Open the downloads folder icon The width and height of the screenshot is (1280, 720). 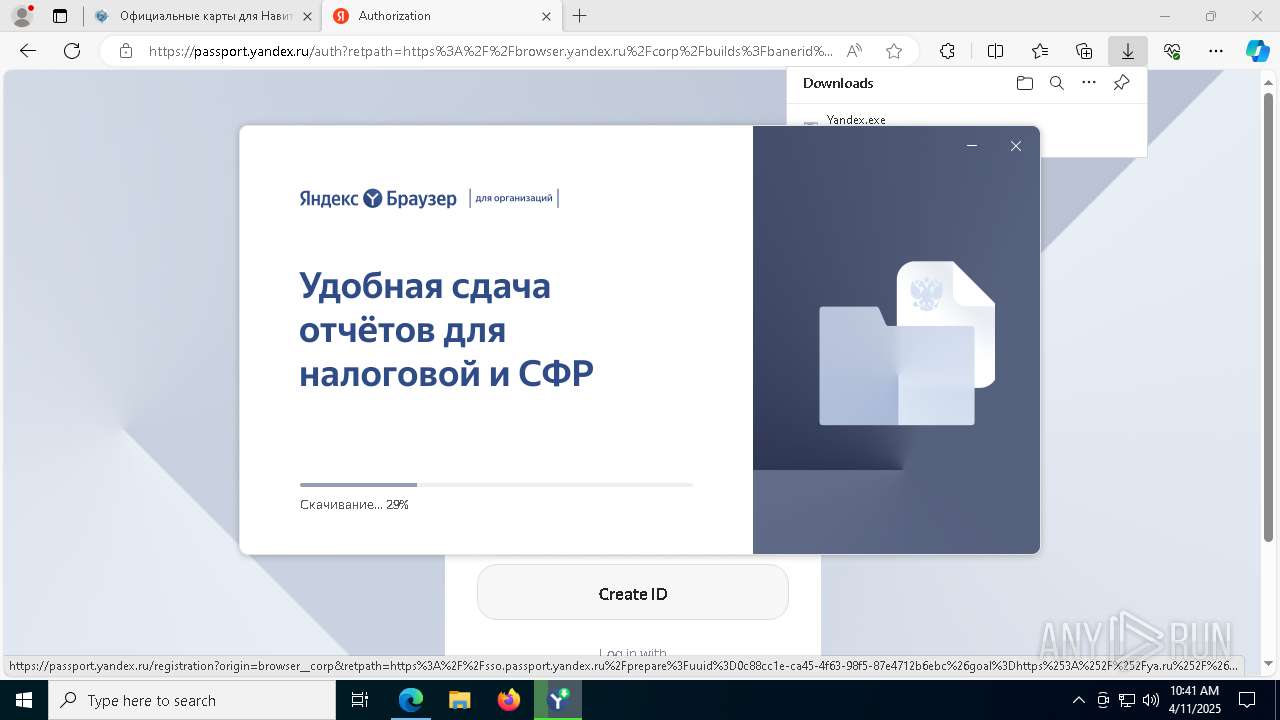[1024, 83]
